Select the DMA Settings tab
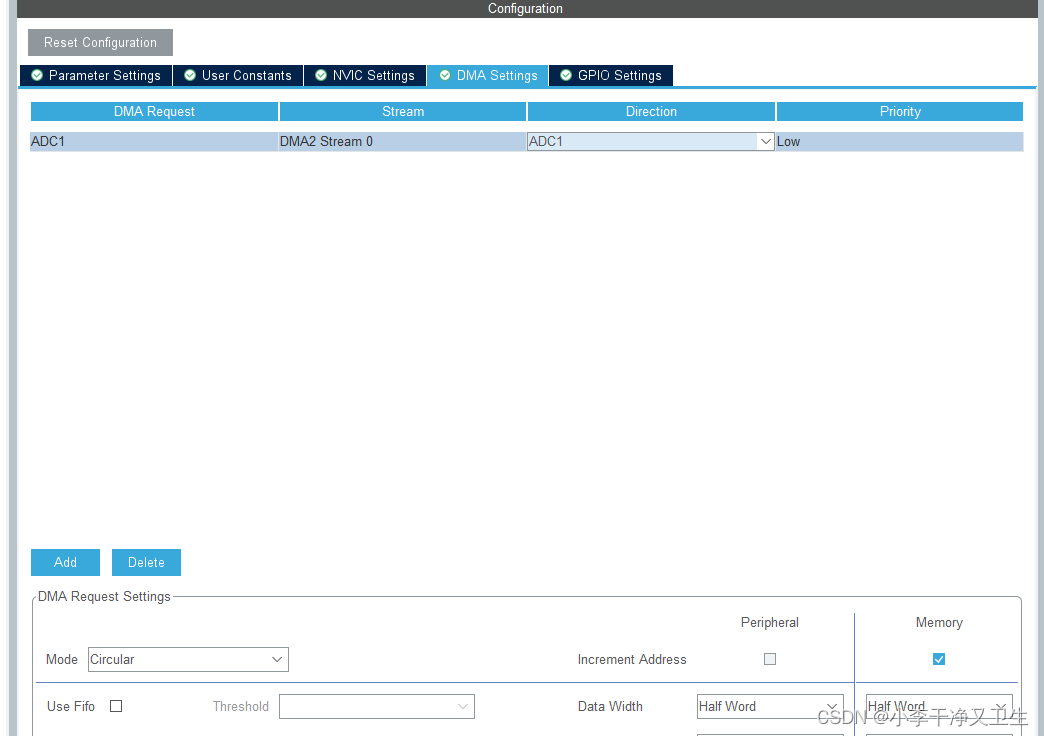1044x736 pixels. (x=488, y=75)
